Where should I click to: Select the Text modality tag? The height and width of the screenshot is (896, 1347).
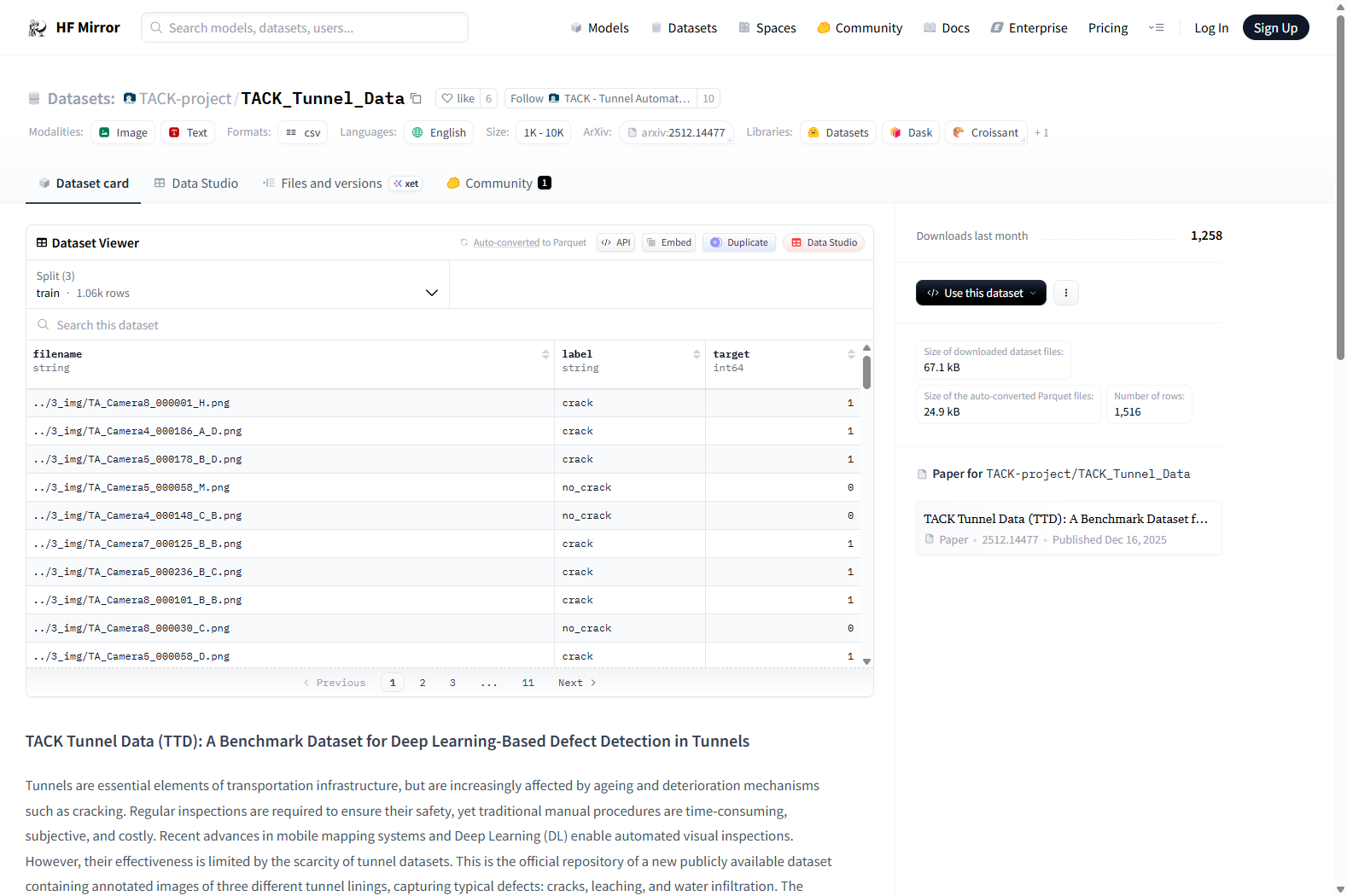click(x=188, y=132)
